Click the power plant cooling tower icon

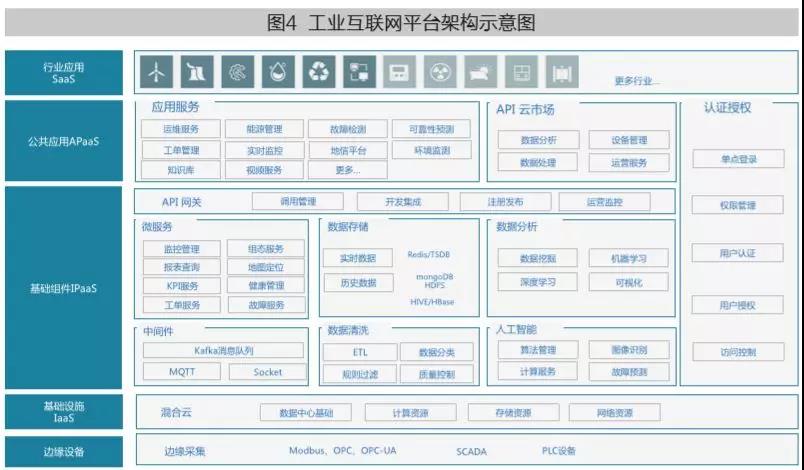(197, 72)
